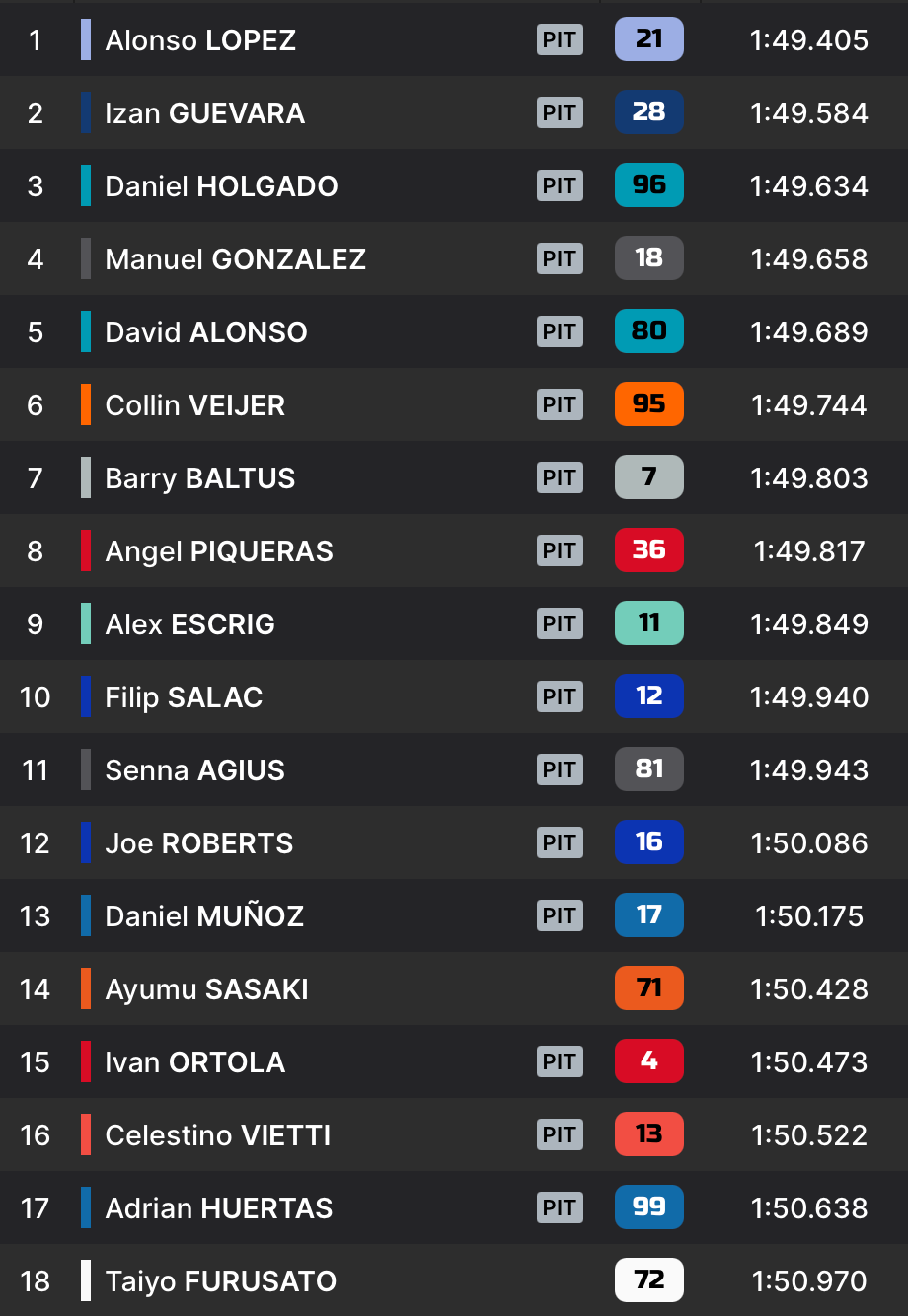Click the orange team stripe beside Collin VEIJER
Screen dimensions: 908x1316
[86, 404]
